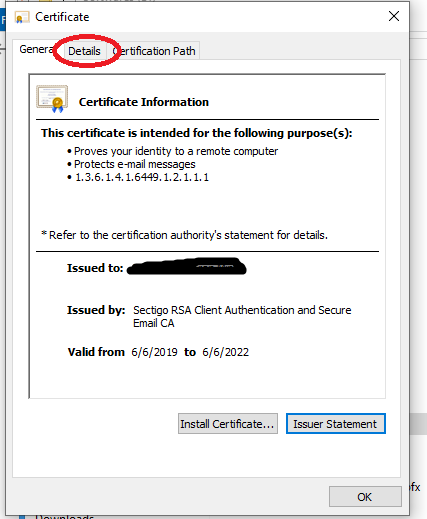This screenshot has width=427, height=519.
Task: Open the Certification Path tab
Action: [154, 51]
